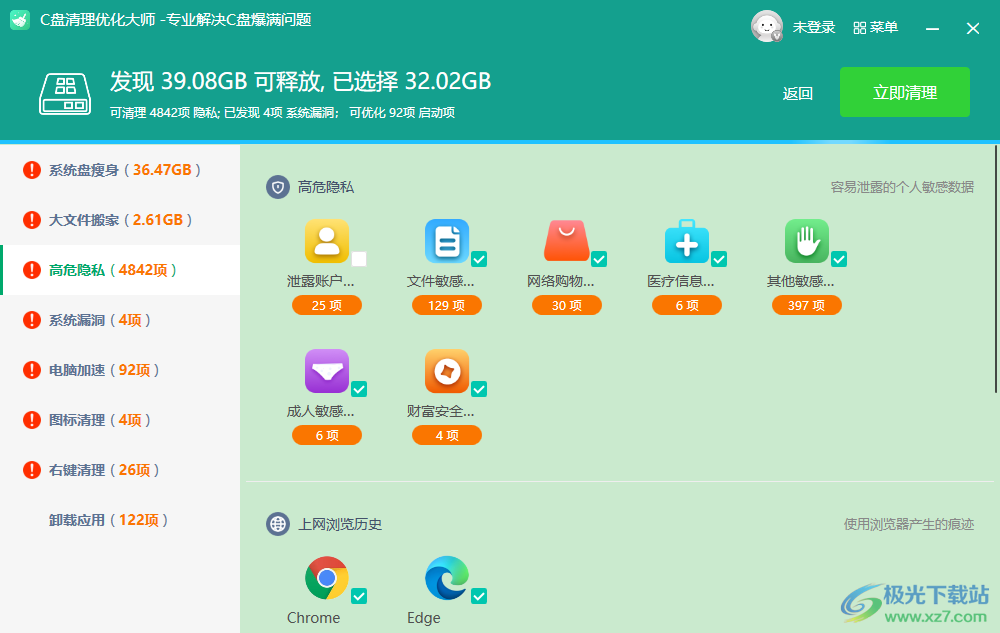Expand the 397 项 count badge
This screenshot has width=1000, height=633.
tap(806, 305)
